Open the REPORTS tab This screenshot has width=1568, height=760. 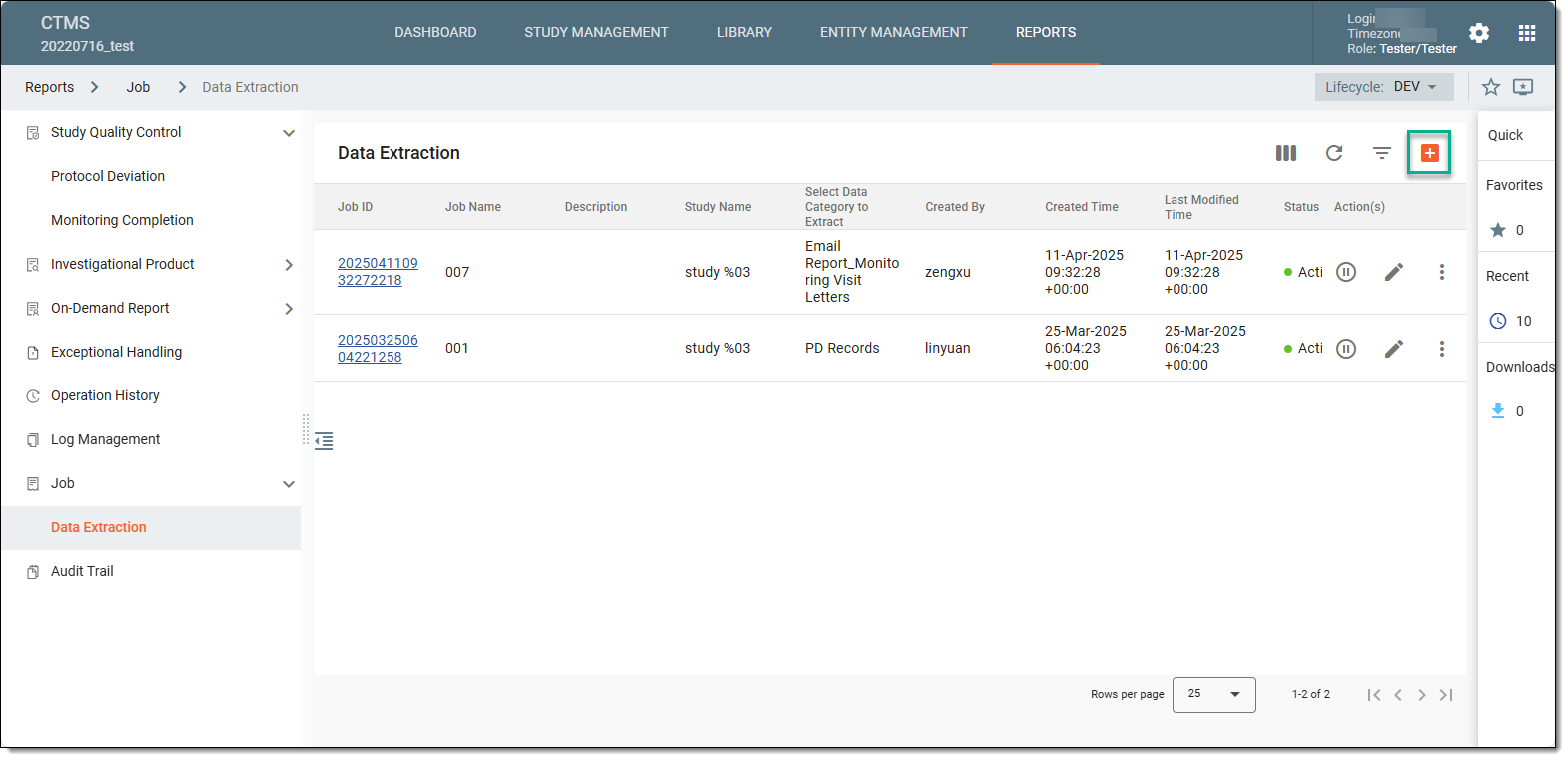click(x=1046, y=32)
